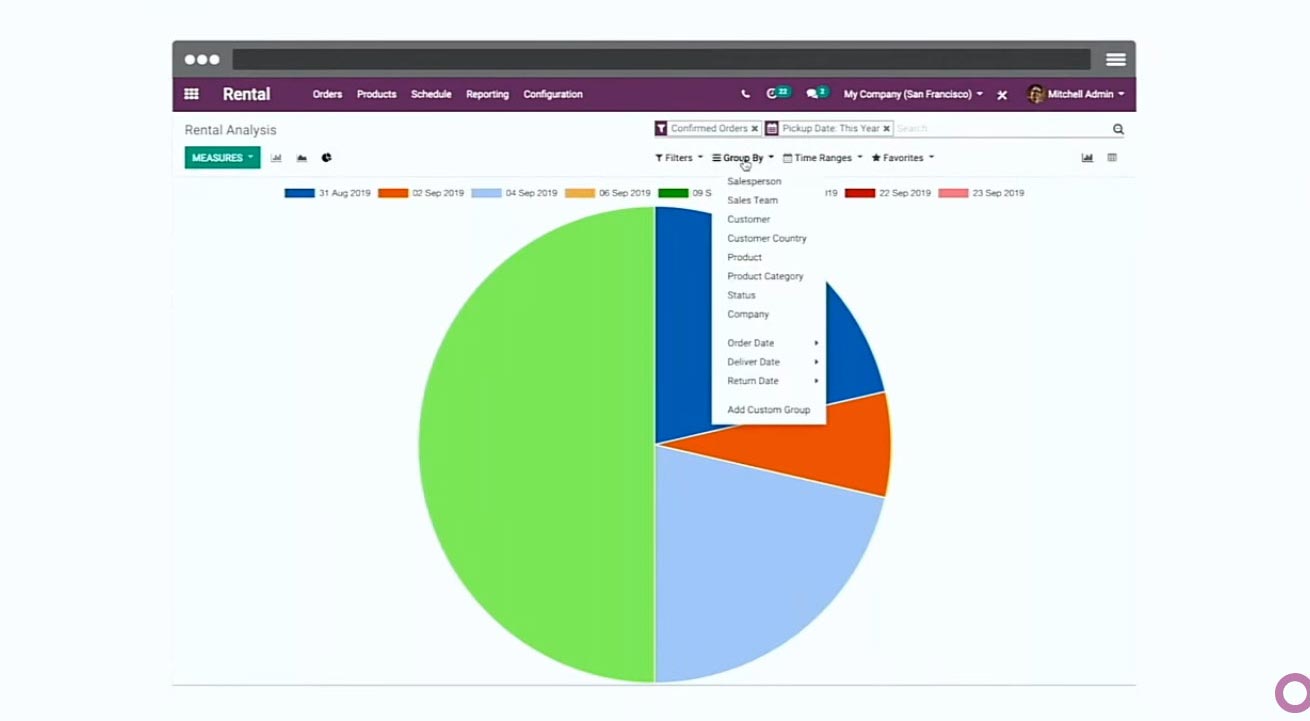Expand Return Date submenu
The width and height of the screenshot is (1310, 721).
point(768,381)
